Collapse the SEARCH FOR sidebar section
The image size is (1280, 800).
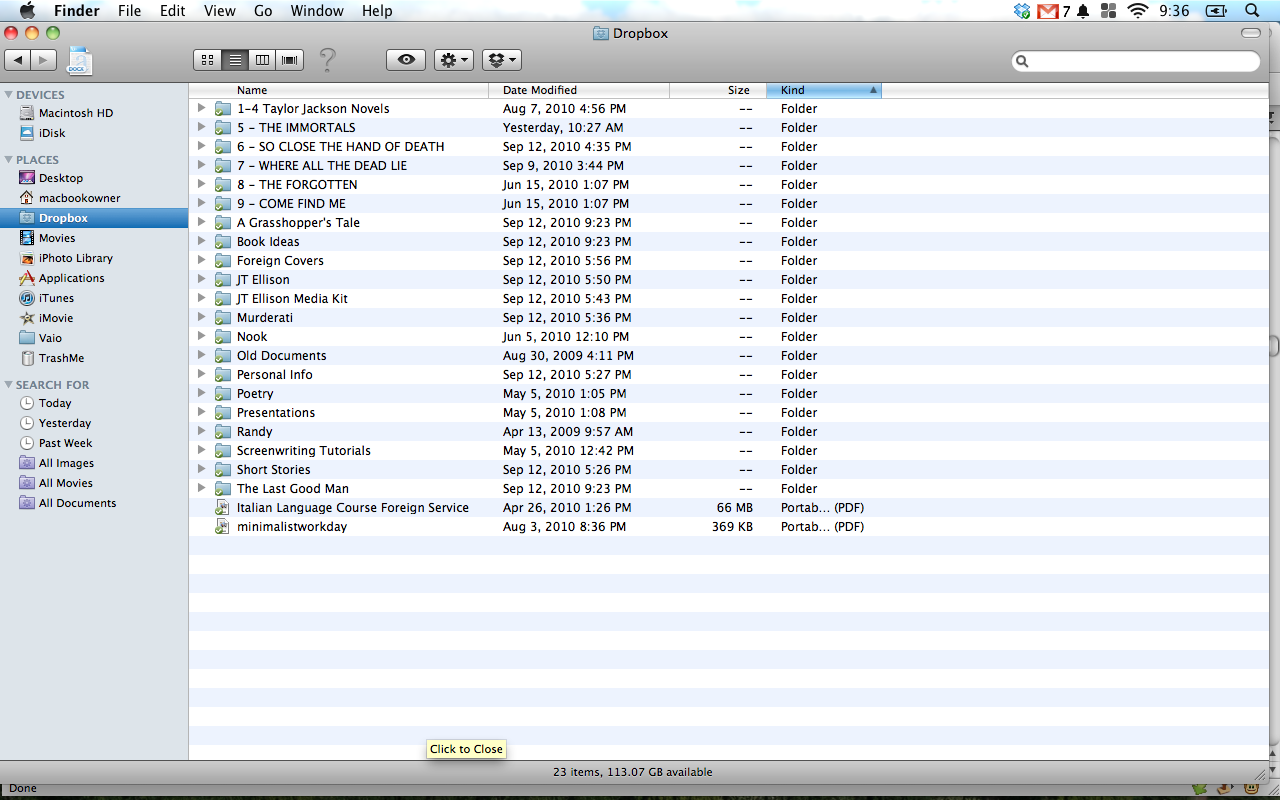[9, 385]
